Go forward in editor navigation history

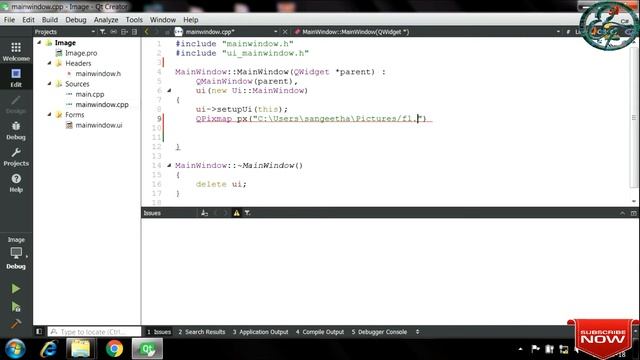click(157, 31)
